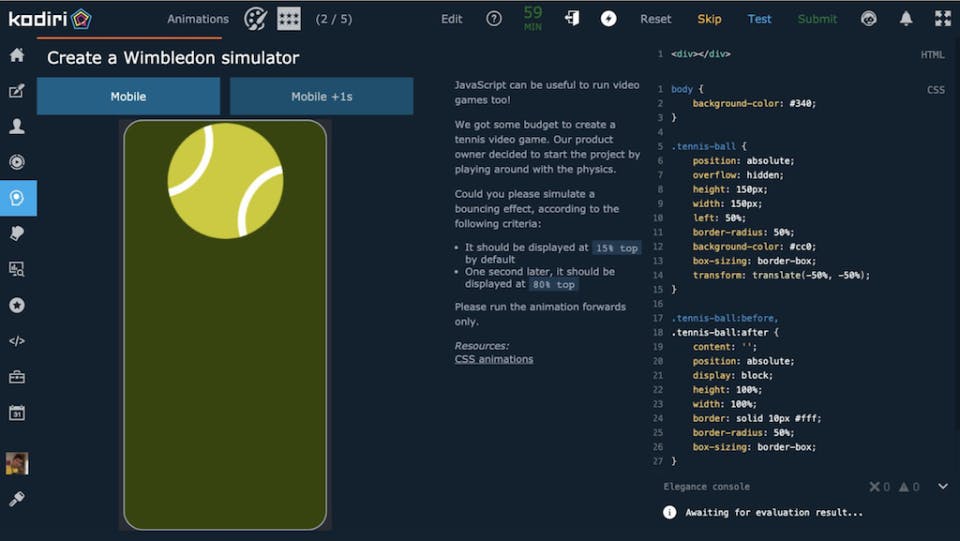
Task: Click the overflow: hidden CSS line
Action: (738, 175)
